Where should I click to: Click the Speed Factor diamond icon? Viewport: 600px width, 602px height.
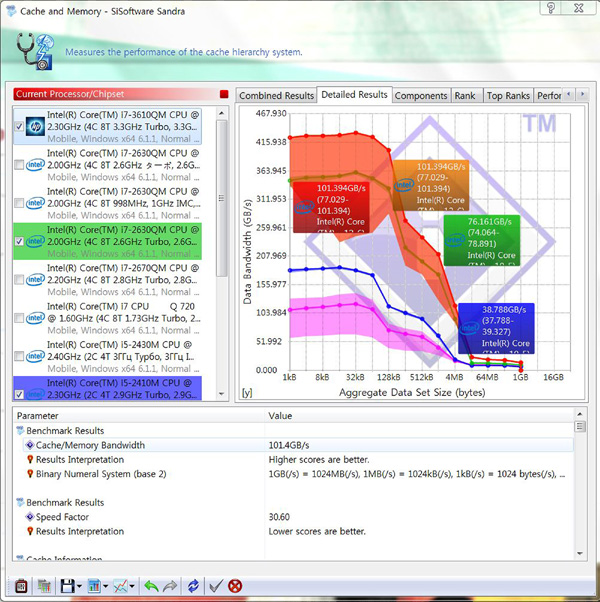point(30,517)
